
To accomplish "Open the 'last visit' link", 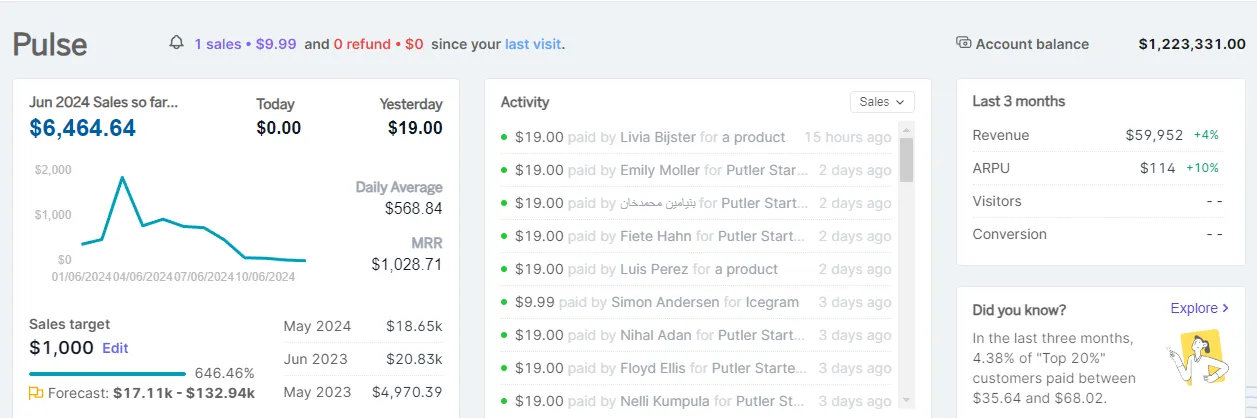I will [x=532, y=44].
